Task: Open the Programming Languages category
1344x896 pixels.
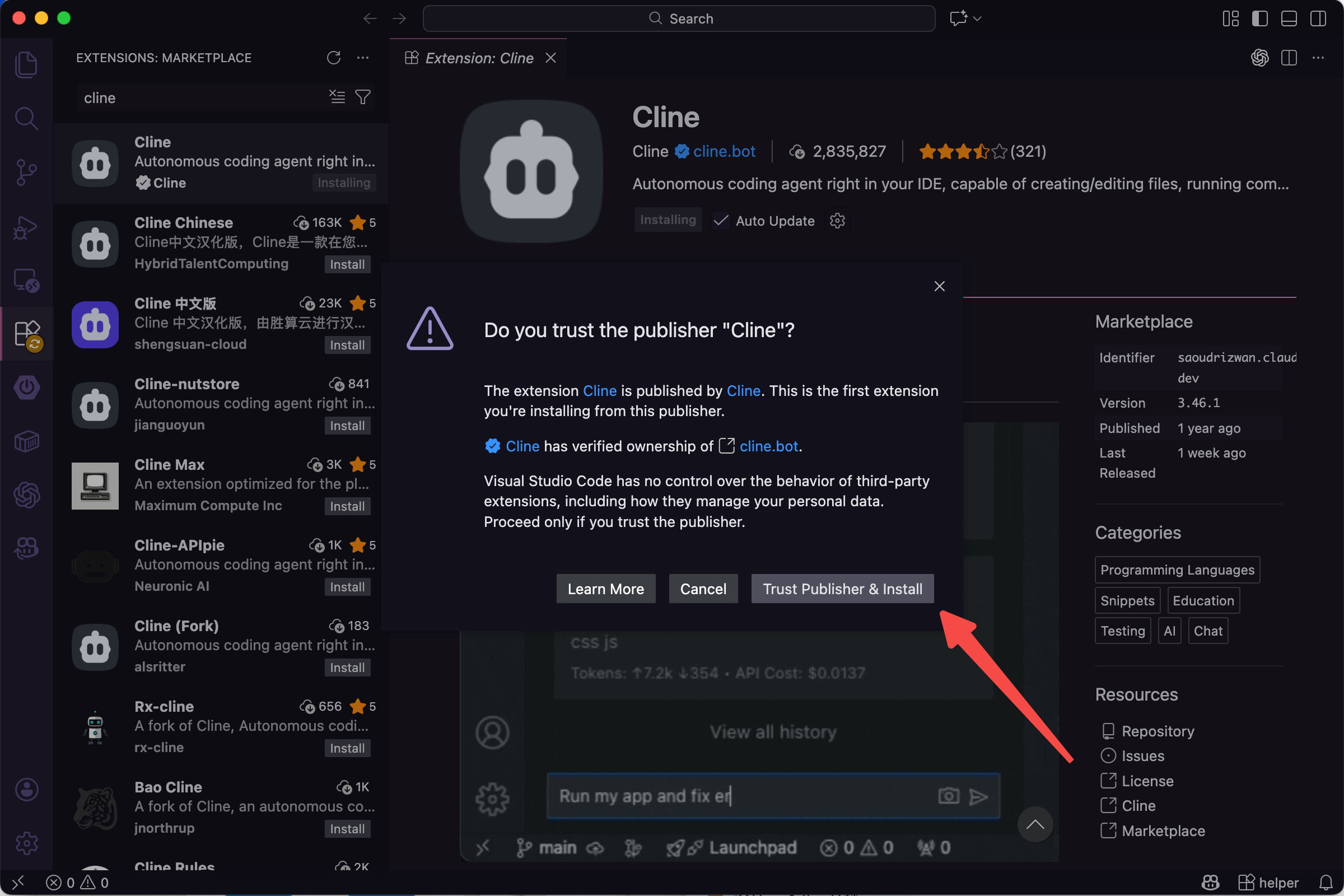Action: [x=1177, y=570]
